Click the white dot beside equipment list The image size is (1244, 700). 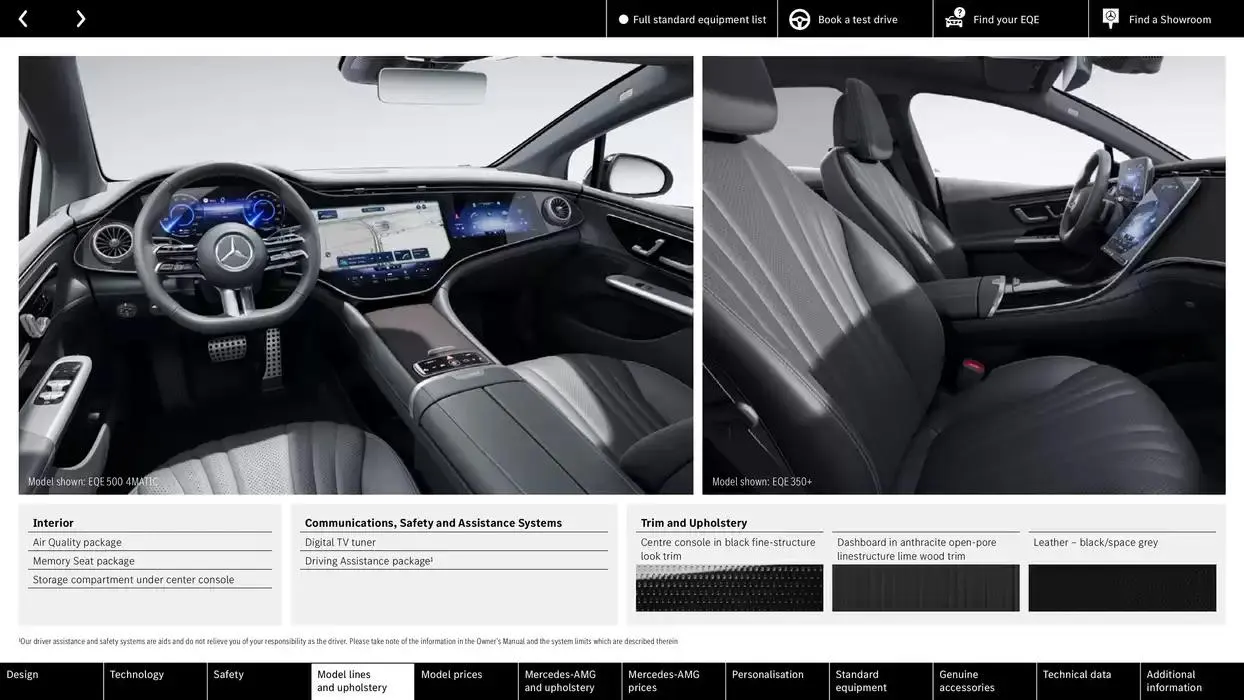click(x=624, y=19)
